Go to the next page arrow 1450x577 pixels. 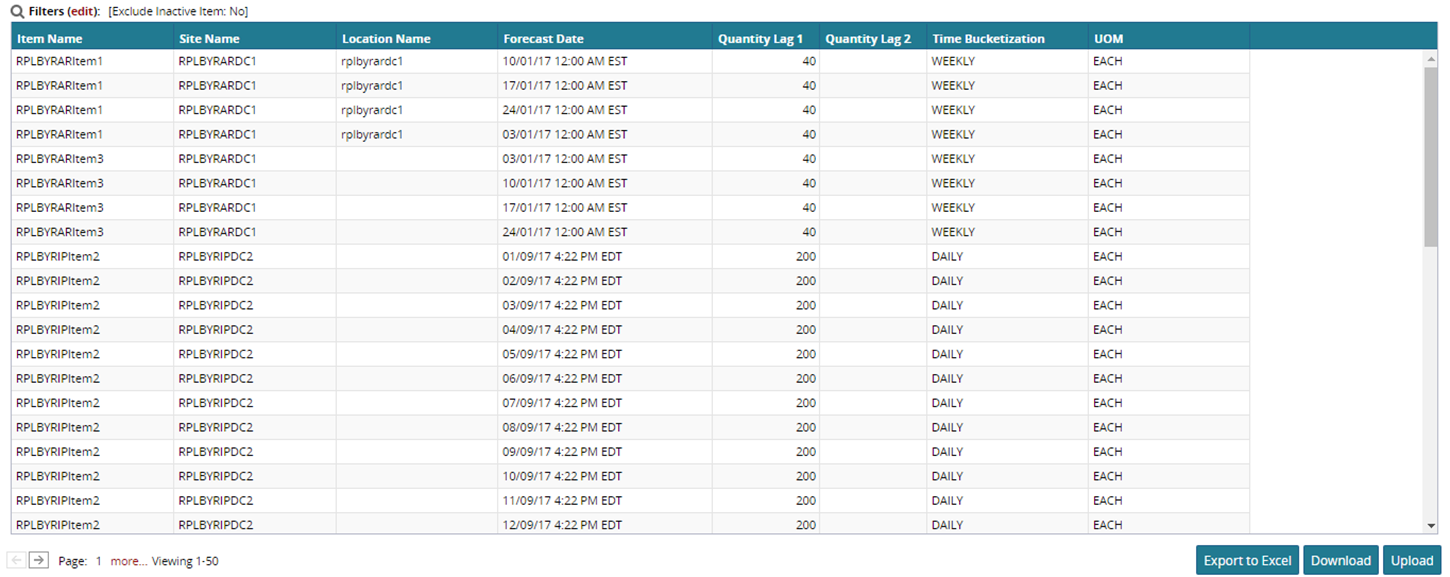coord(38,560)
